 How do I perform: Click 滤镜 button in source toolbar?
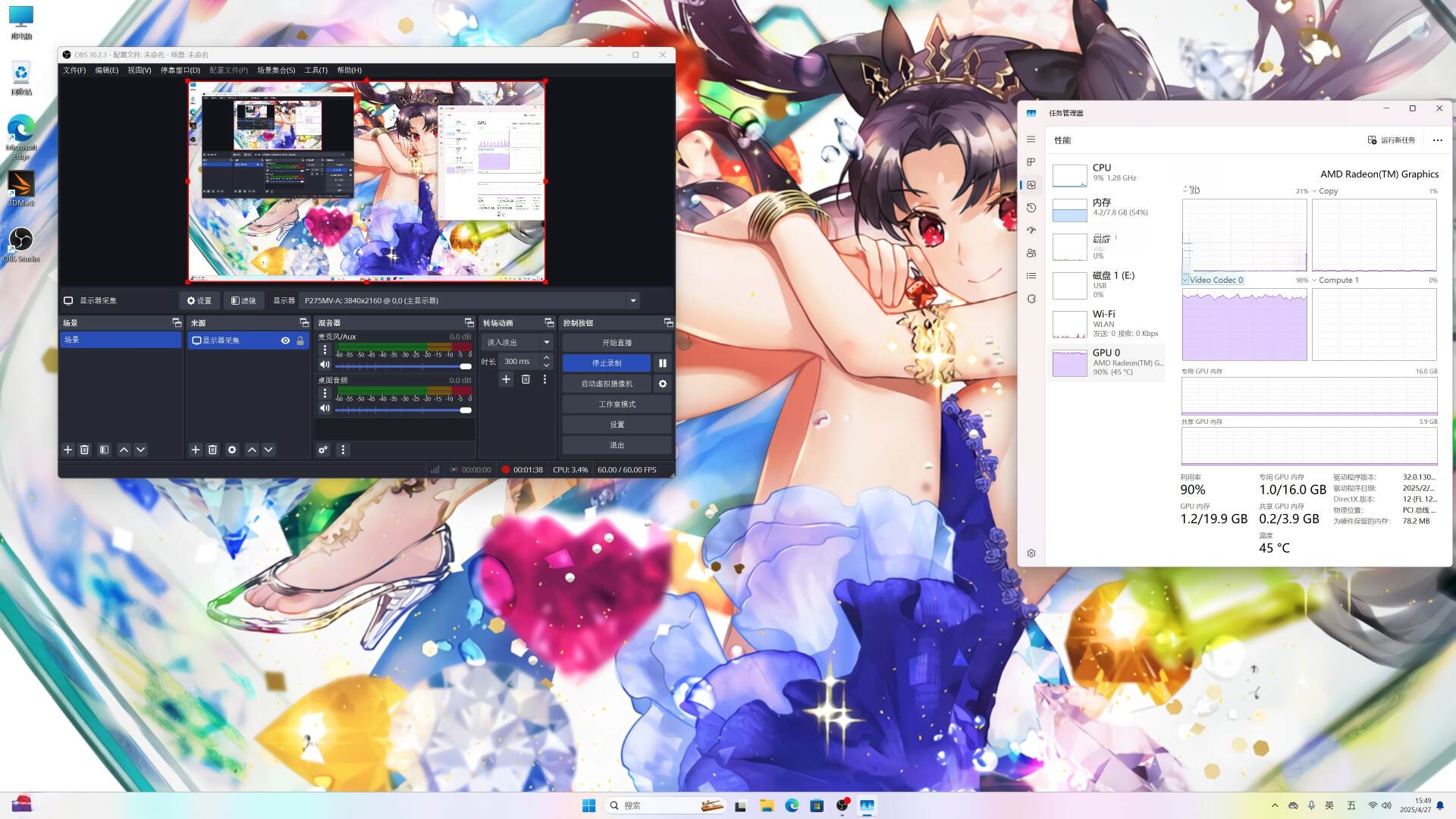tap(243, 301)
